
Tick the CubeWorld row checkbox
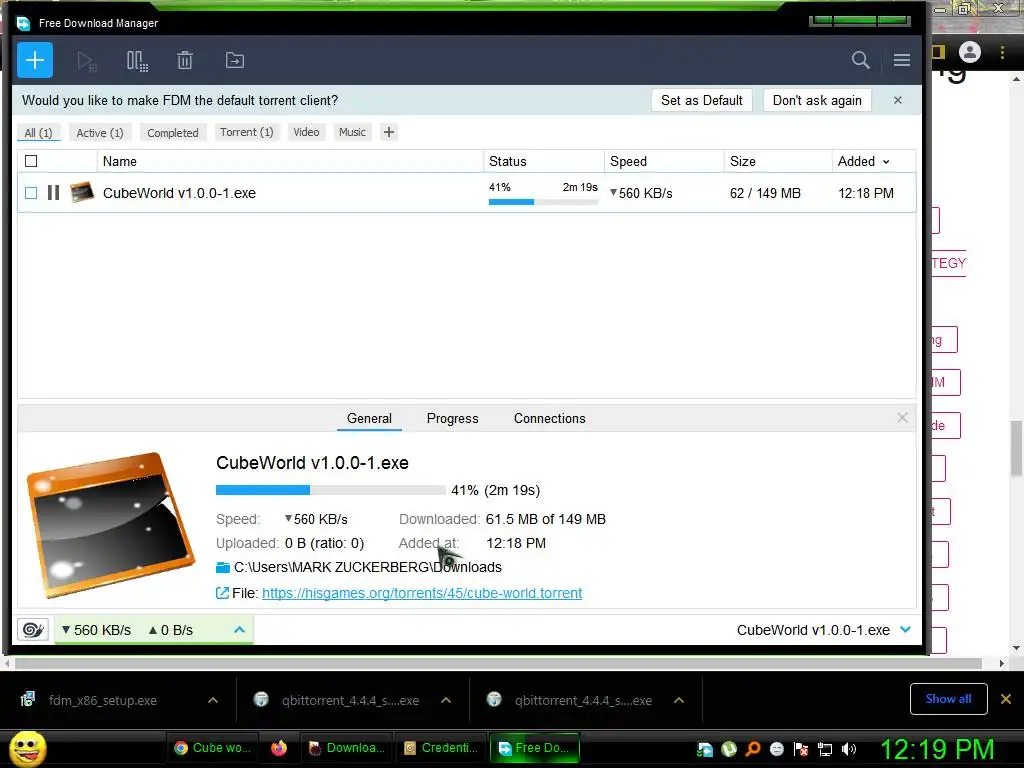coord(31,193)
